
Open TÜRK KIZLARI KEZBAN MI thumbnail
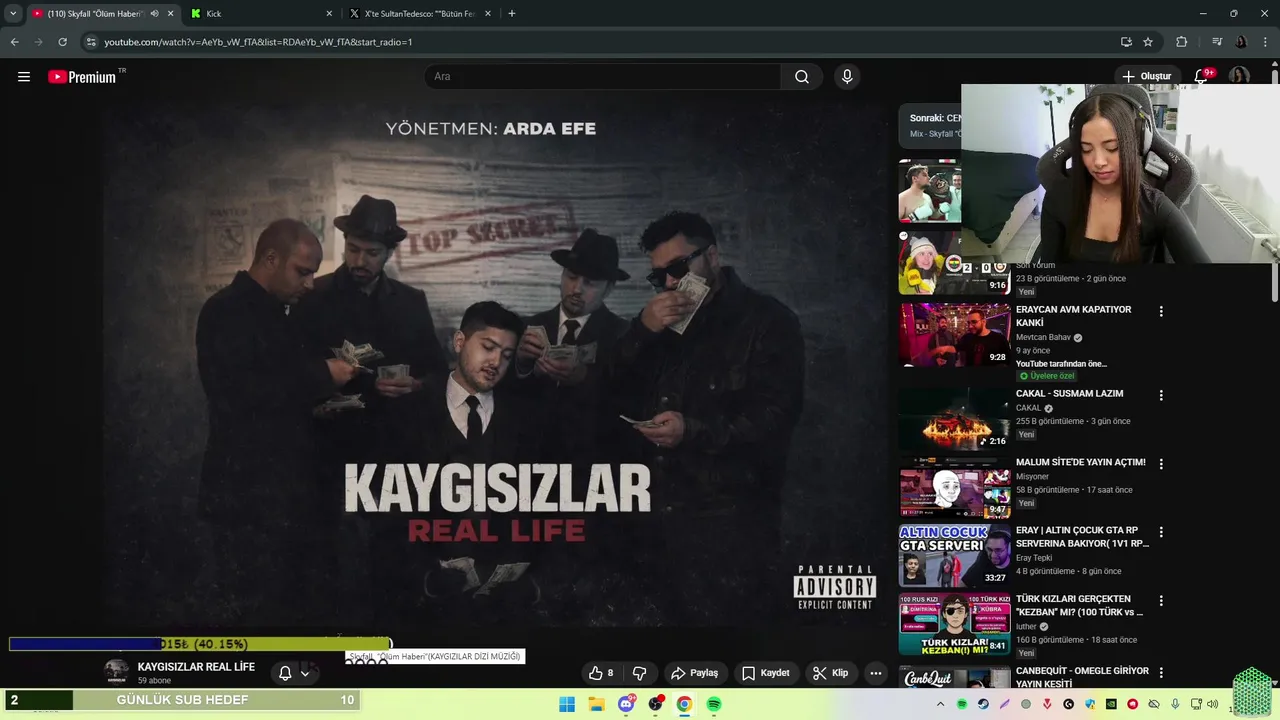(x=954, y=624)
